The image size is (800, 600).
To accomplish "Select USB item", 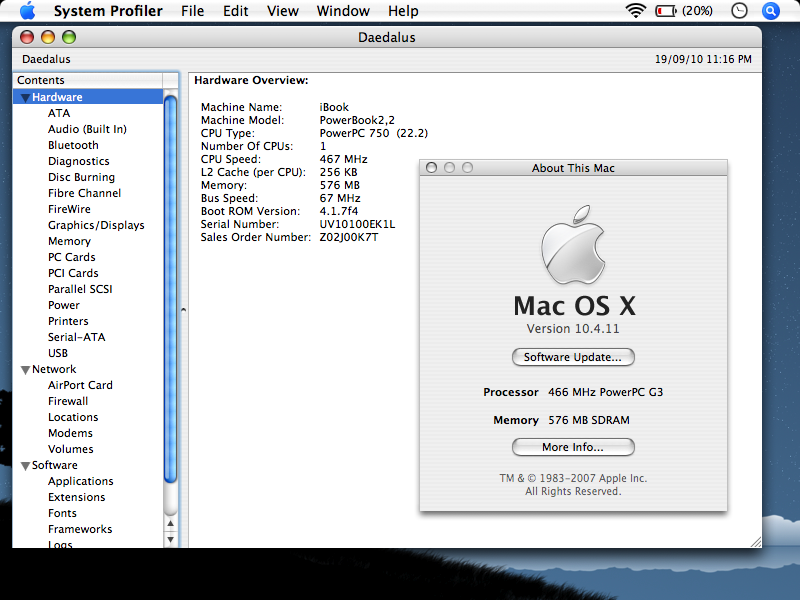I will click(58, 353).
